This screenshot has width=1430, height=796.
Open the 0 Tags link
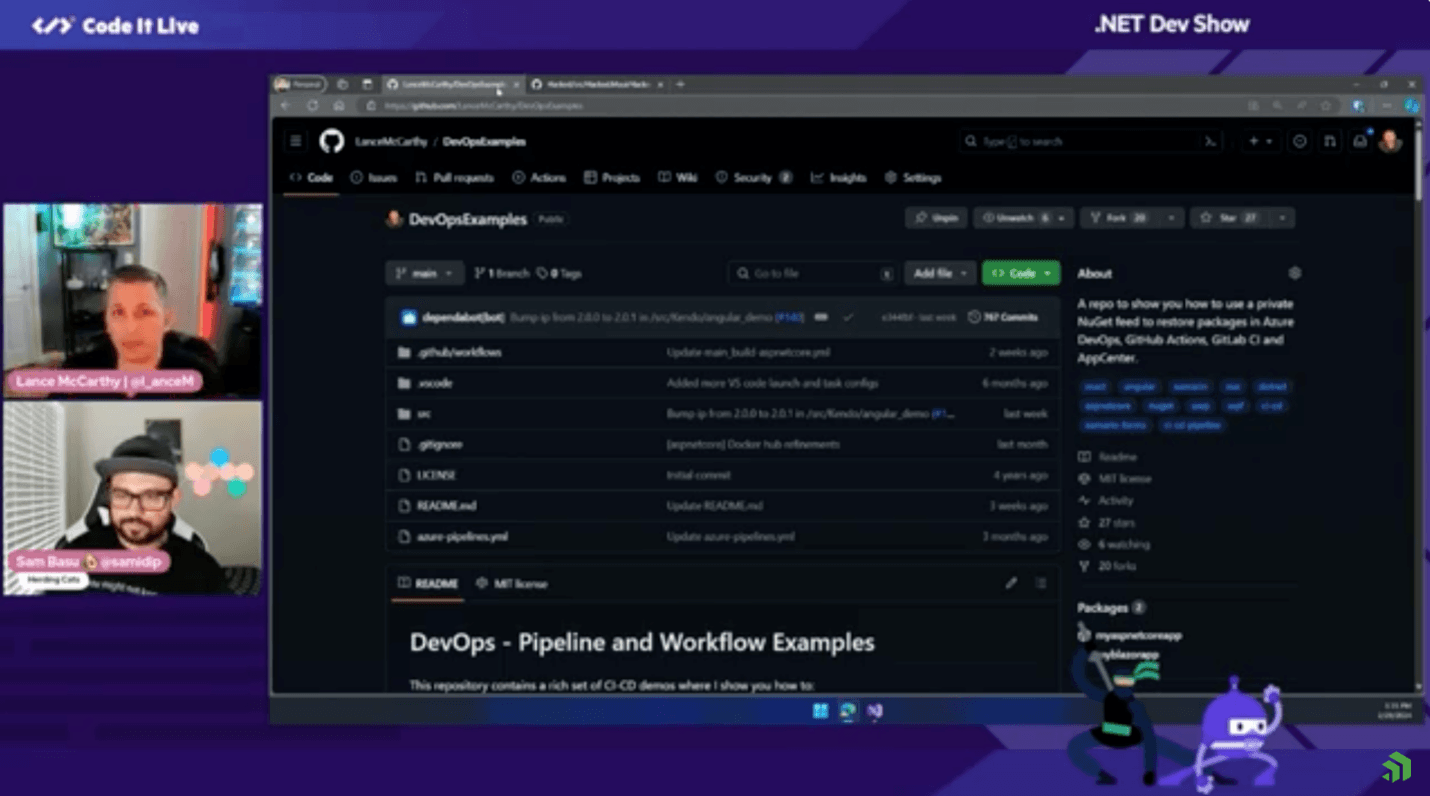coord(559,273)
